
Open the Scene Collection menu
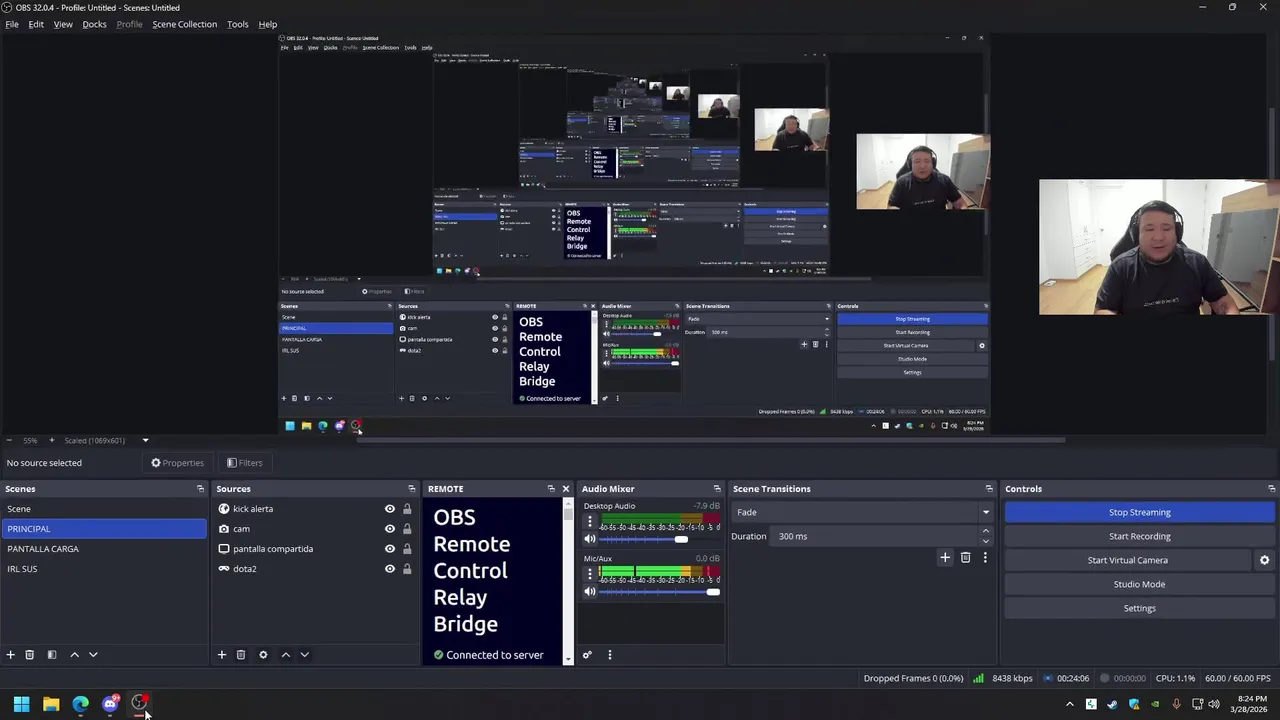[184, 24]
